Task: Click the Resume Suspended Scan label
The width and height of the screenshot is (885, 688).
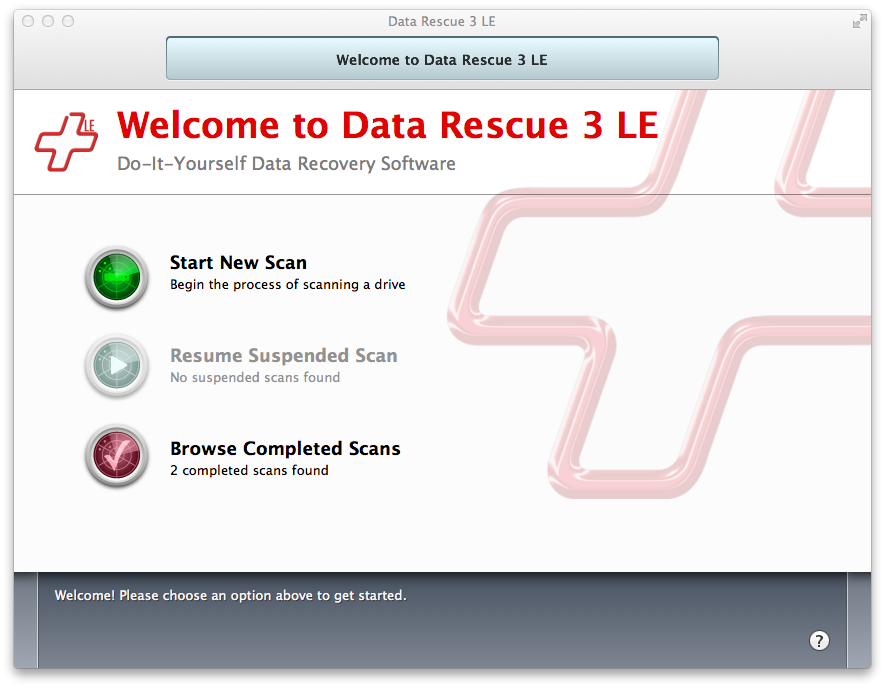Action: (x=284, y=356)
